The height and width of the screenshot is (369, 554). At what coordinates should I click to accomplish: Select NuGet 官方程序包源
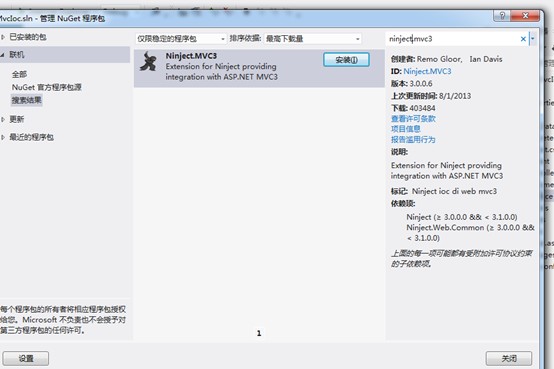pyautogui.click(x=47, y=87)
